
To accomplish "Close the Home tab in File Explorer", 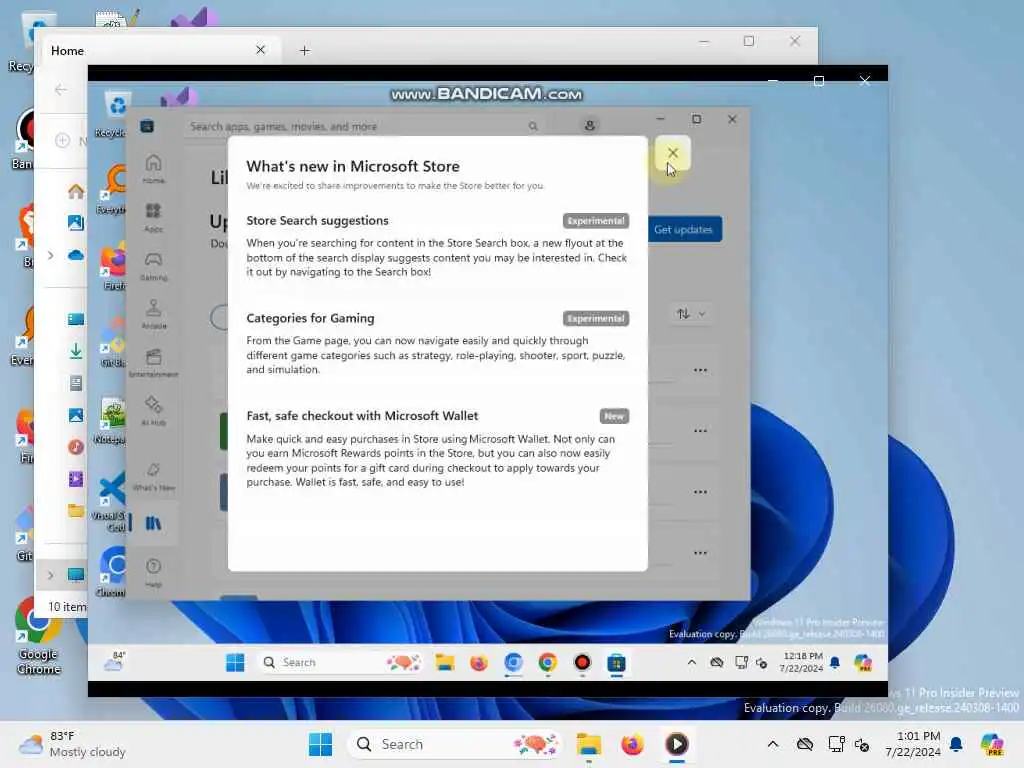I will [261, 50].
